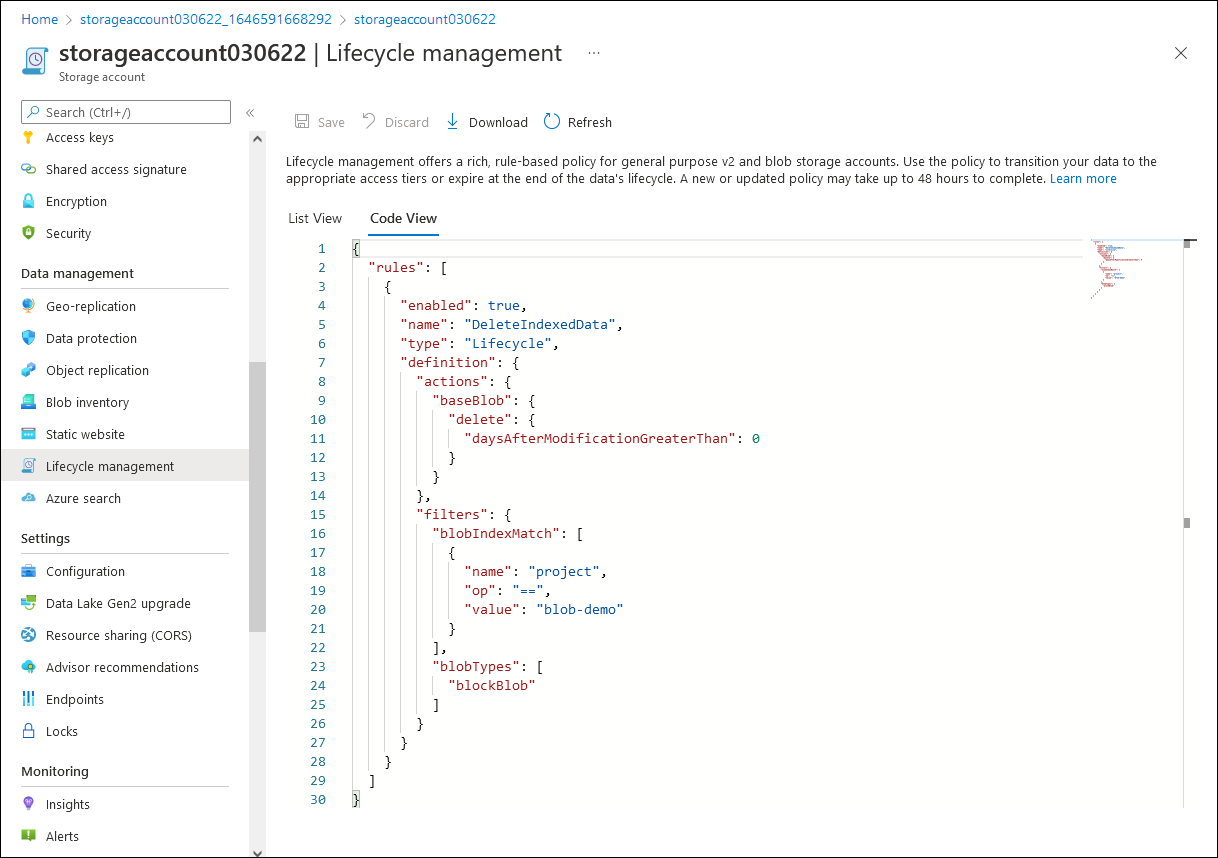This screenshot has width=1218, height=858.
Task: Click the Security shield icon
Action: click(x=28, y=234)
